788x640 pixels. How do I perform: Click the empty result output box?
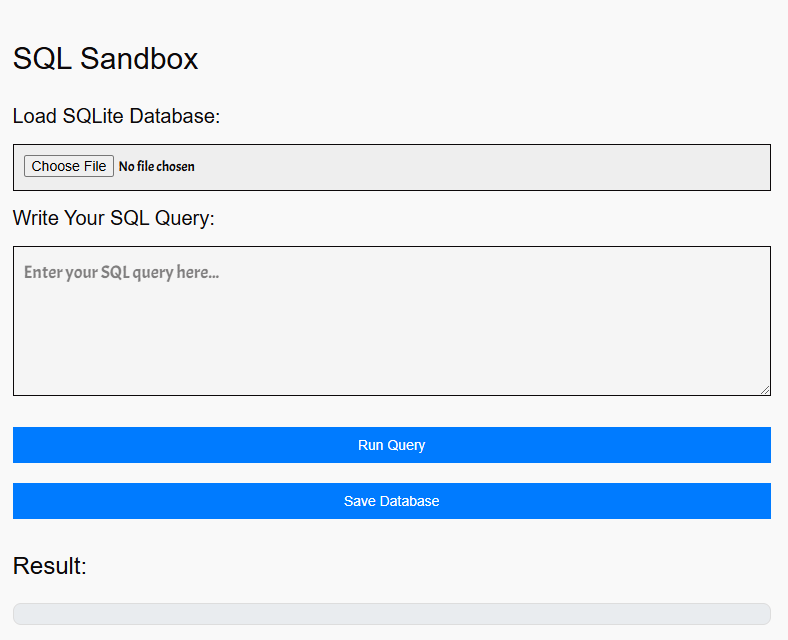click(x=392, y=614)
